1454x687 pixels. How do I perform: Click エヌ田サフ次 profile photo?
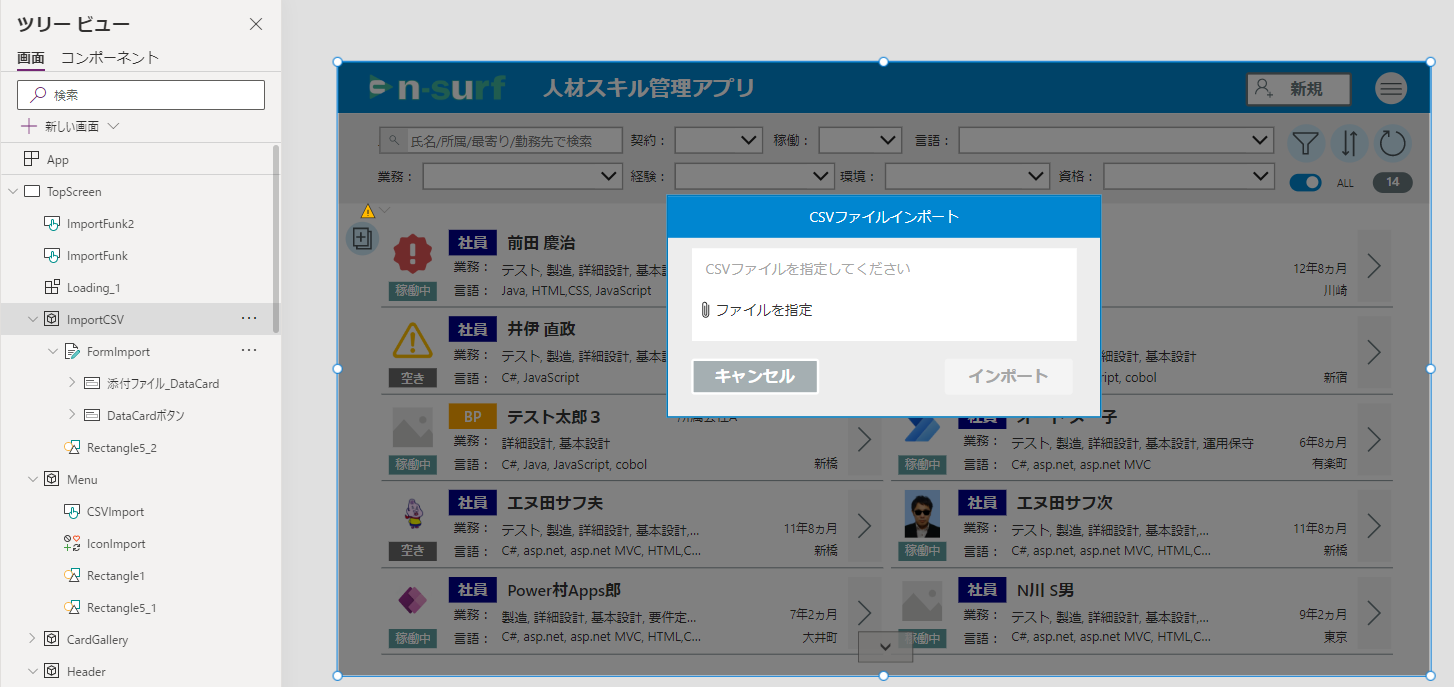[x=922, y=515]
